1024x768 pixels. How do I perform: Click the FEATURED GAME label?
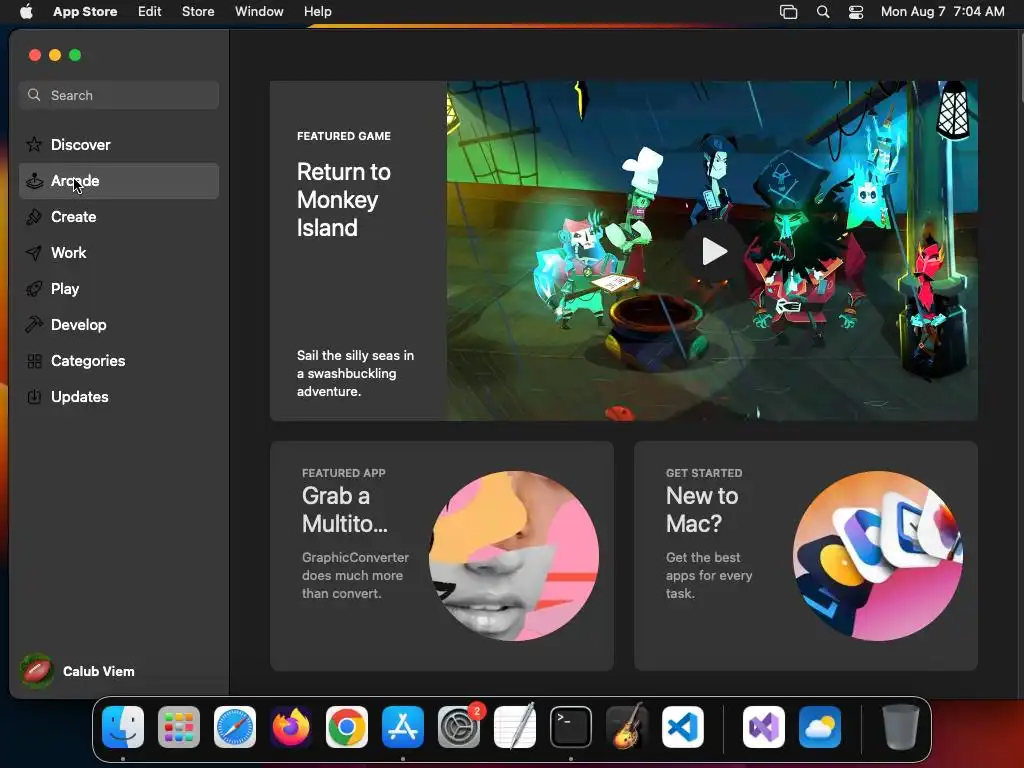pos(344,136)
